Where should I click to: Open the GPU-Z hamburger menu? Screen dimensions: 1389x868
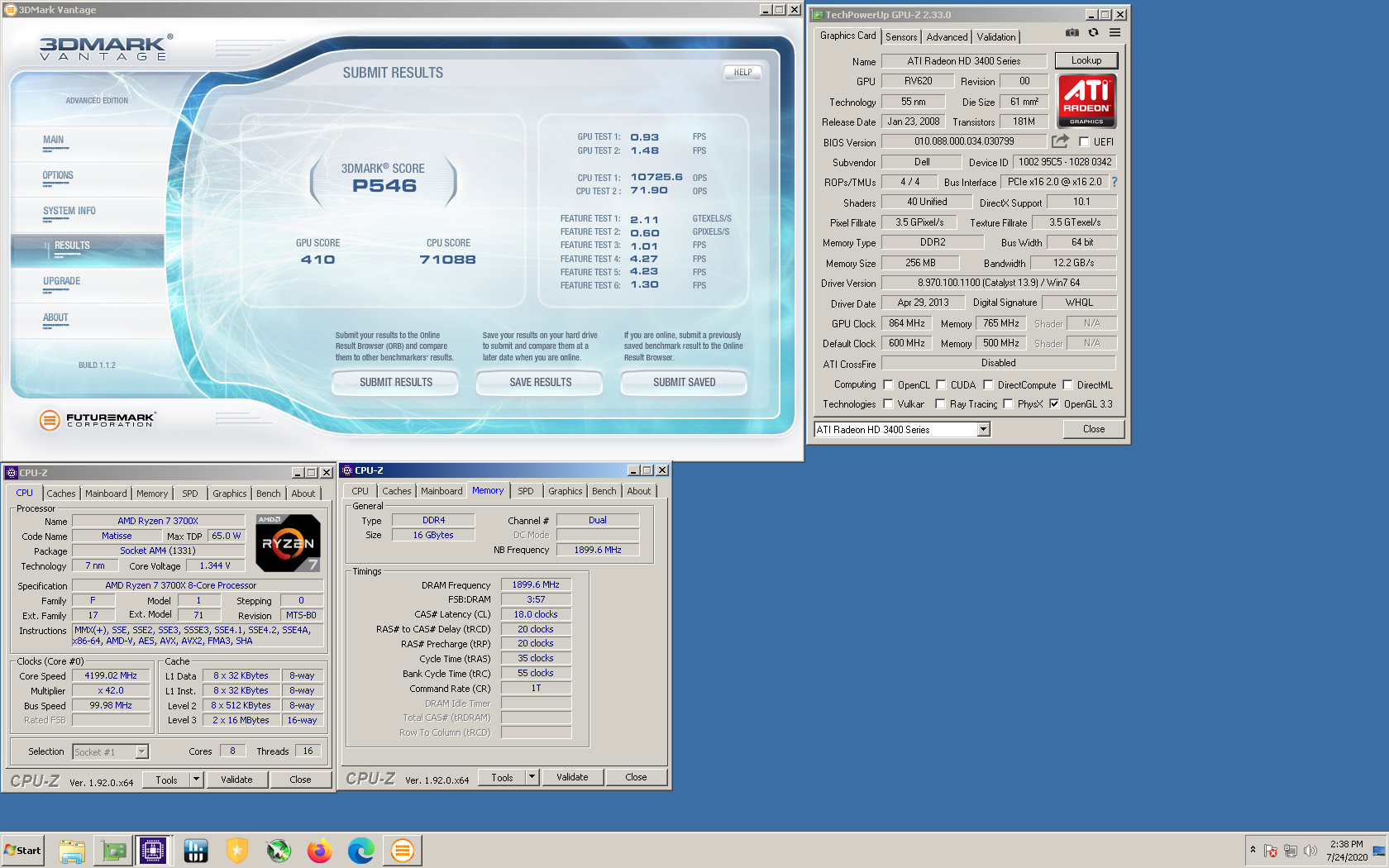point(1115,33)
